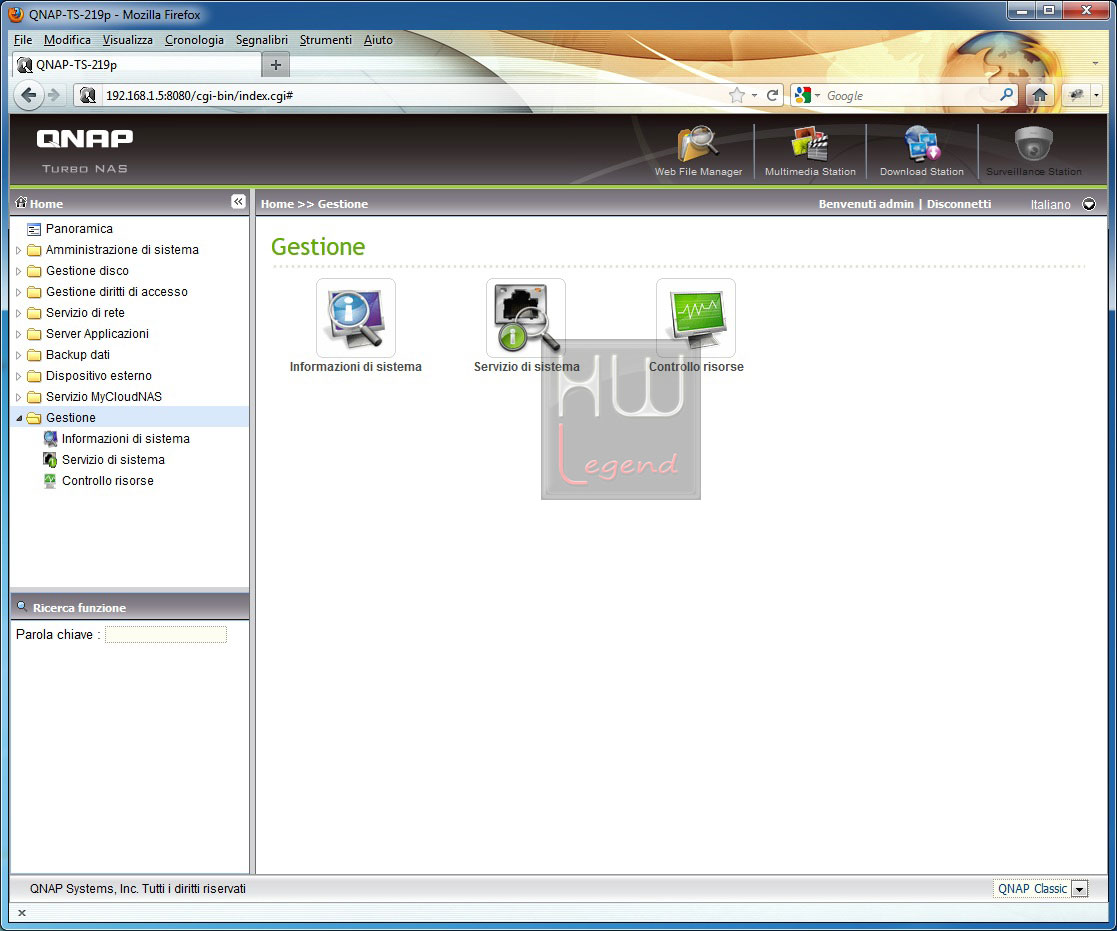
Task: Click Home in the breadcrumb
Action: coord(277,204)
